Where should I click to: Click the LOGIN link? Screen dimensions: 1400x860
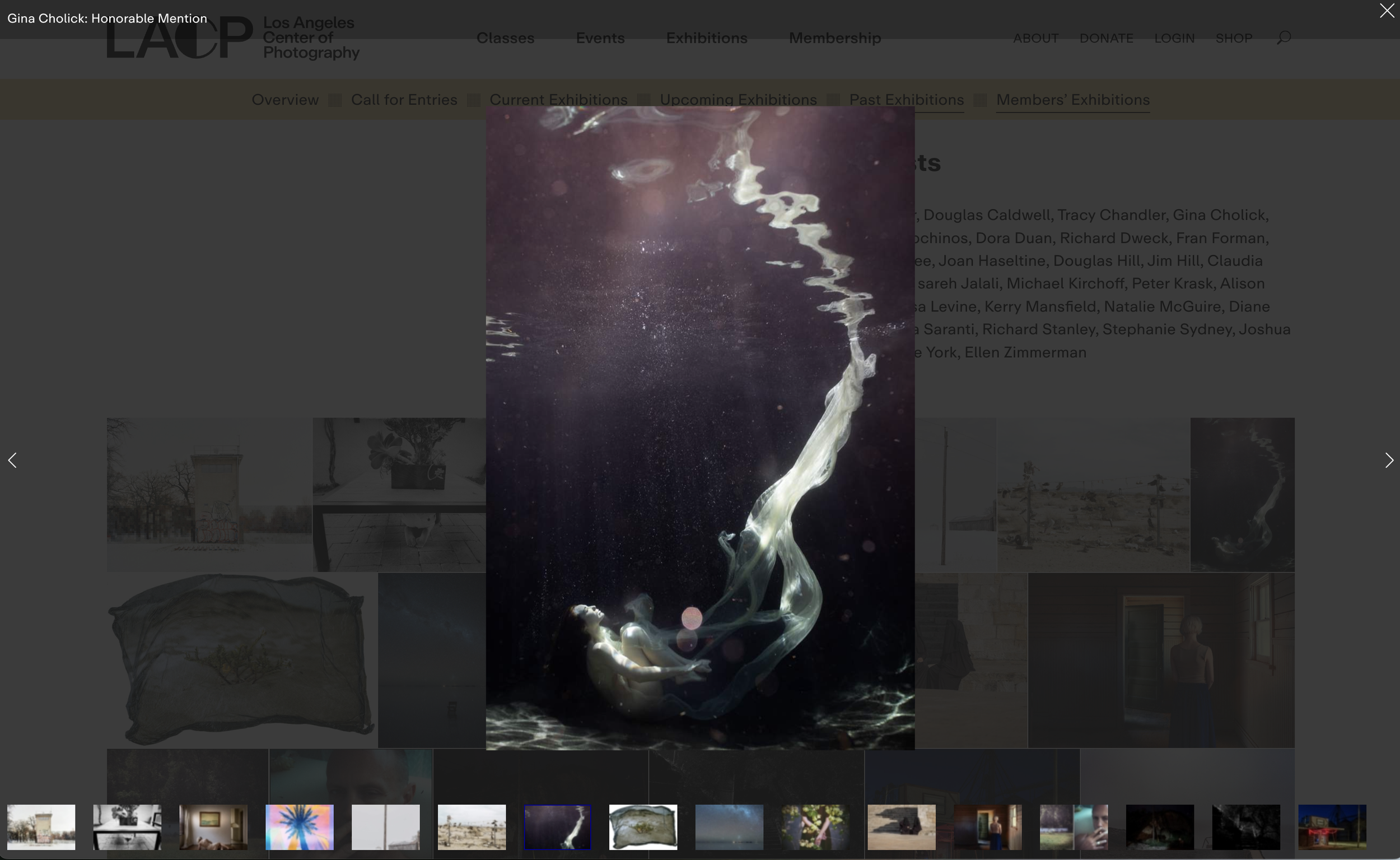click(x=1174, y=38)
